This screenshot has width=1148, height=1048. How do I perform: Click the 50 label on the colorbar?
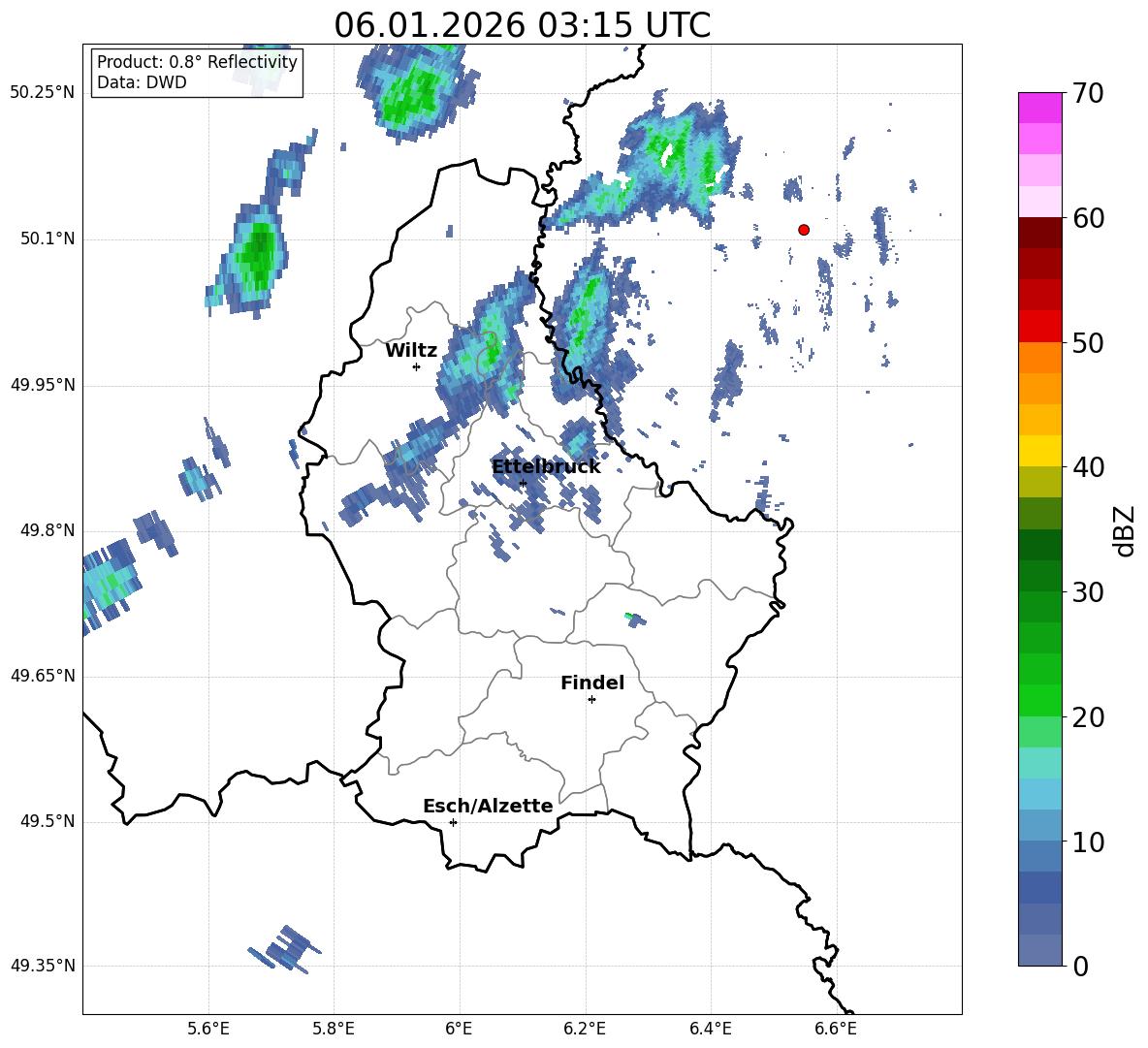coord(1088,343)
